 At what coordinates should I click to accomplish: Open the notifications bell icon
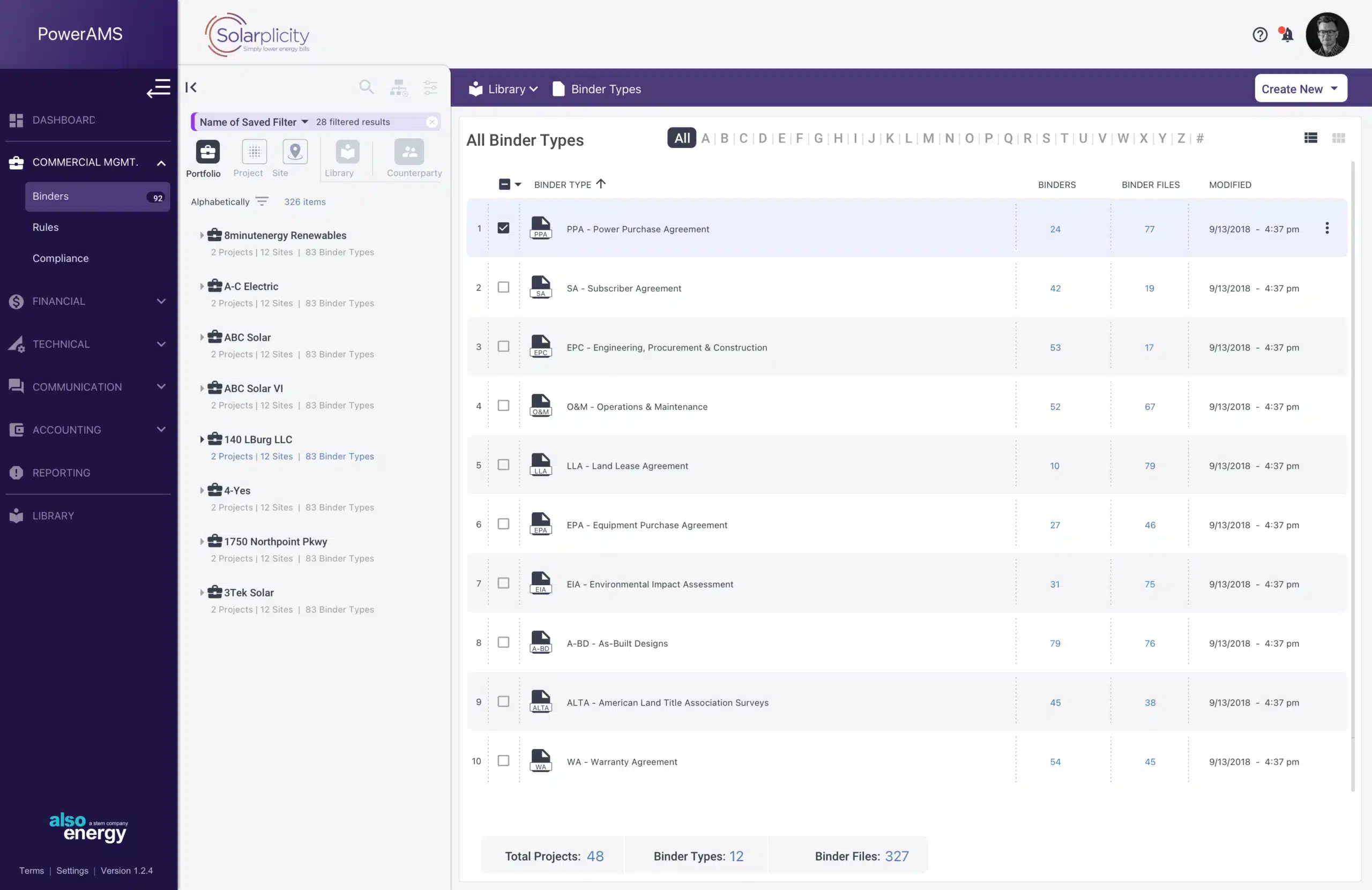(x=1286, y=35)
